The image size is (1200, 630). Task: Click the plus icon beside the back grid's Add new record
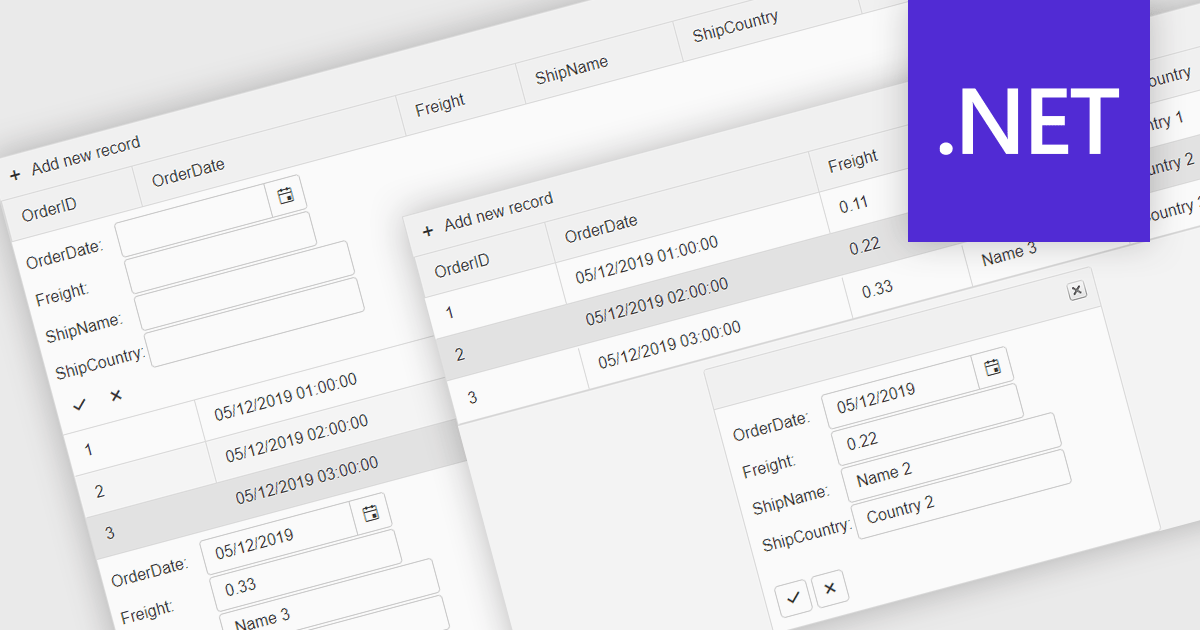coord(15,175)
